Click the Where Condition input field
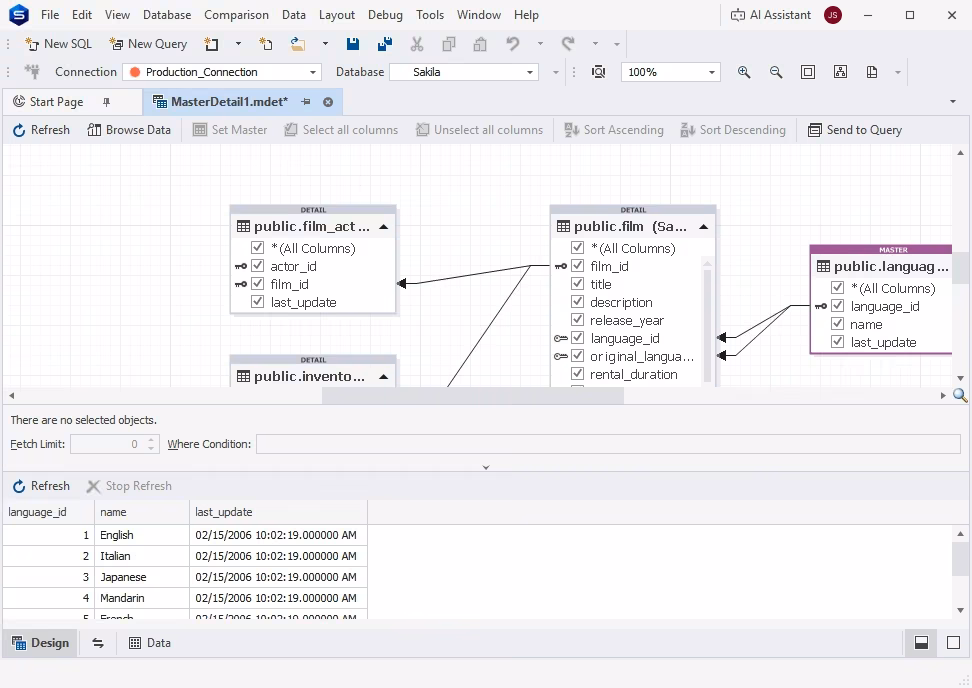 coord(608,444)
